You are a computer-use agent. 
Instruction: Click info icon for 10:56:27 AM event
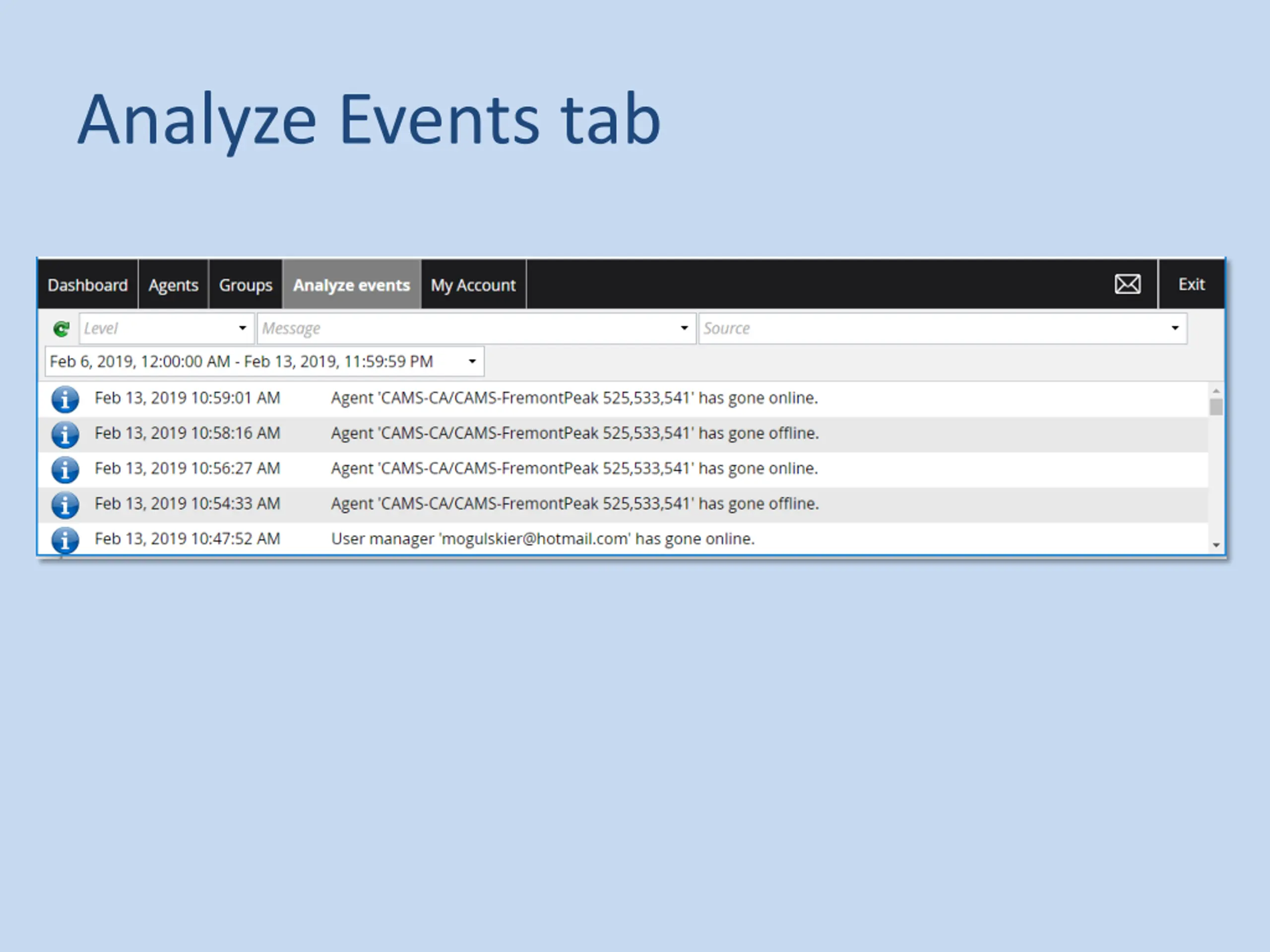[x=65, y=470]
